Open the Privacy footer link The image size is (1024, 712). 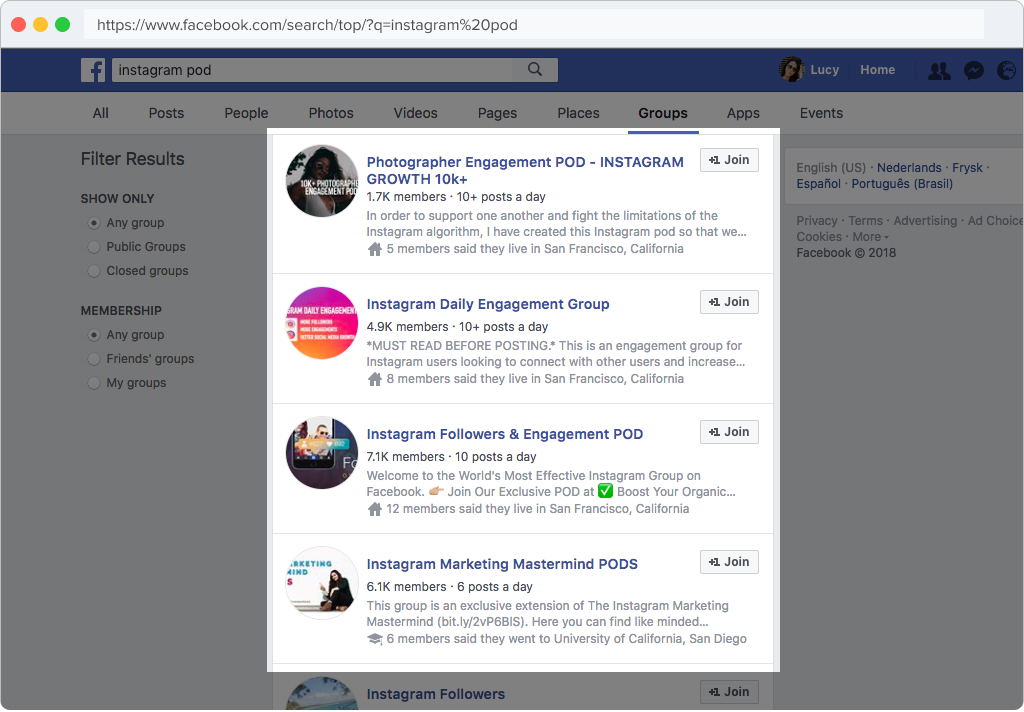click(816, 221)
